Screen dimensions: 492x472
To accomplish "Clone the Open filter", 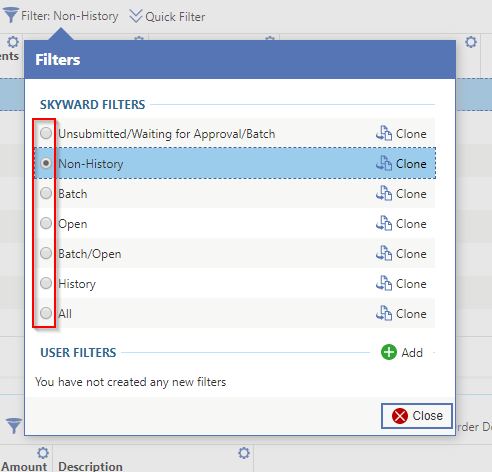I will [x=401, y=224].
